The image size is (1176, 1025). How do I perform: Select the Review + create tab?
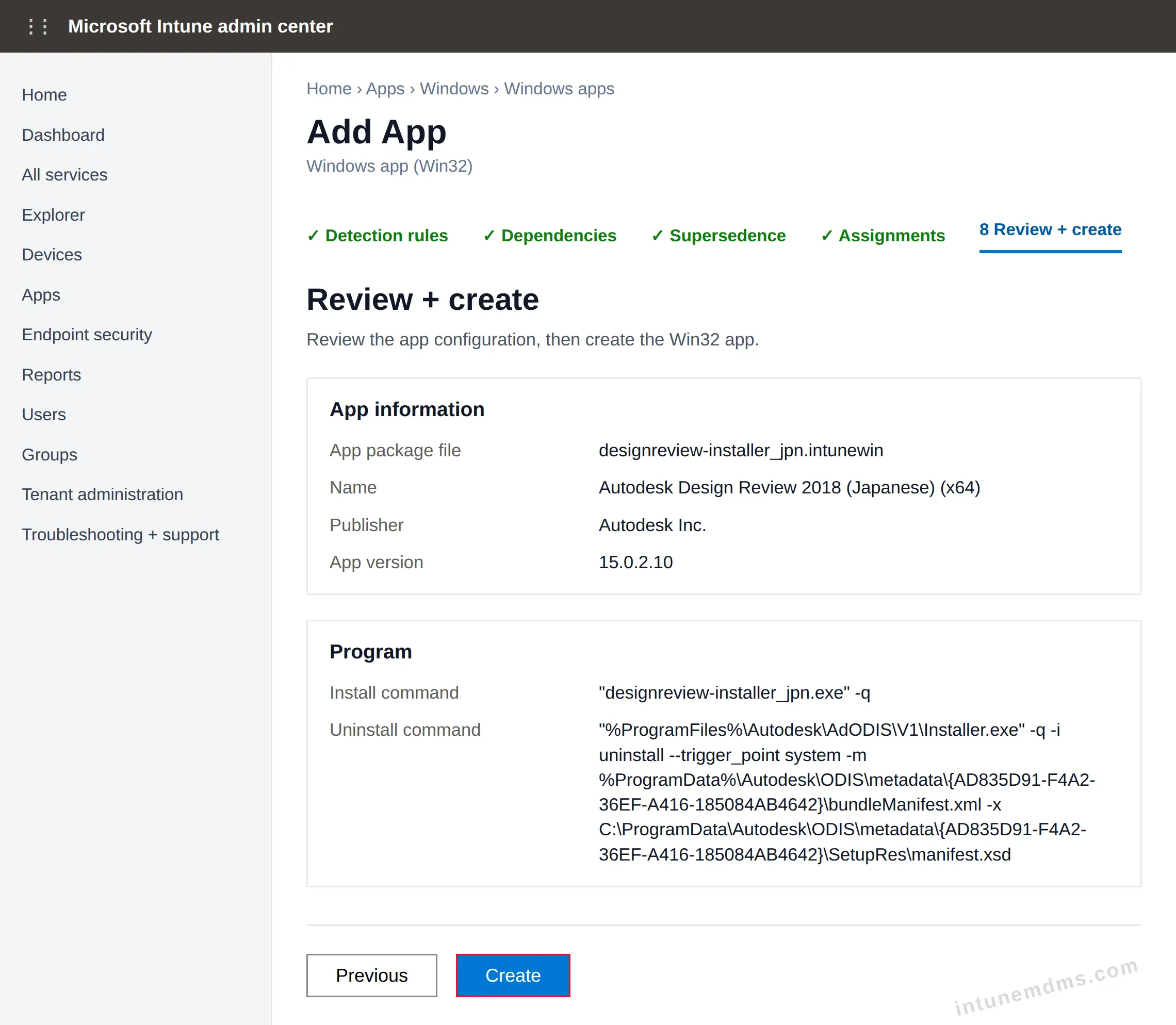coord(1050,230)
